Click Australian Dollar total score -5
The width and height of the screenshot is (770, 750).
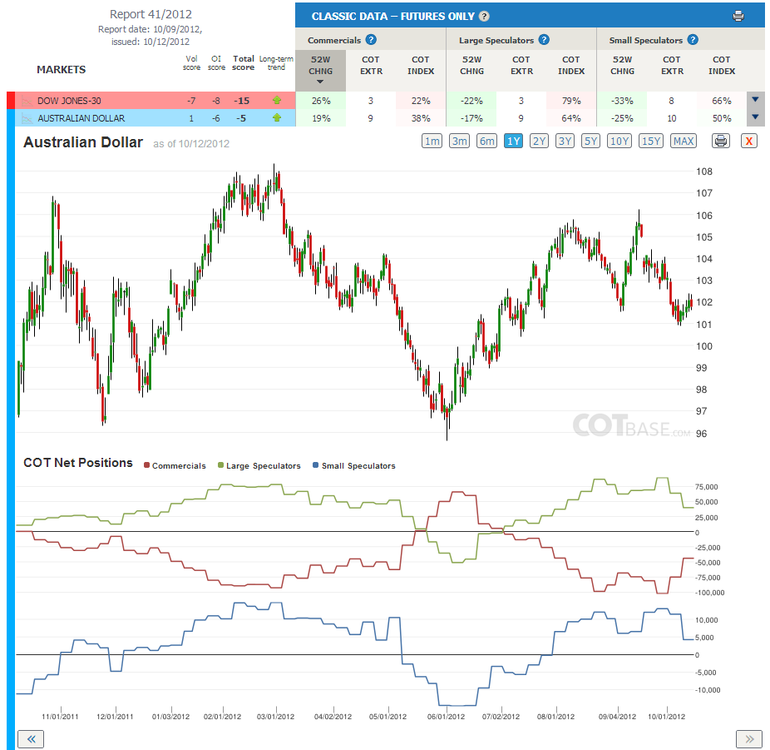coord(241,118)
